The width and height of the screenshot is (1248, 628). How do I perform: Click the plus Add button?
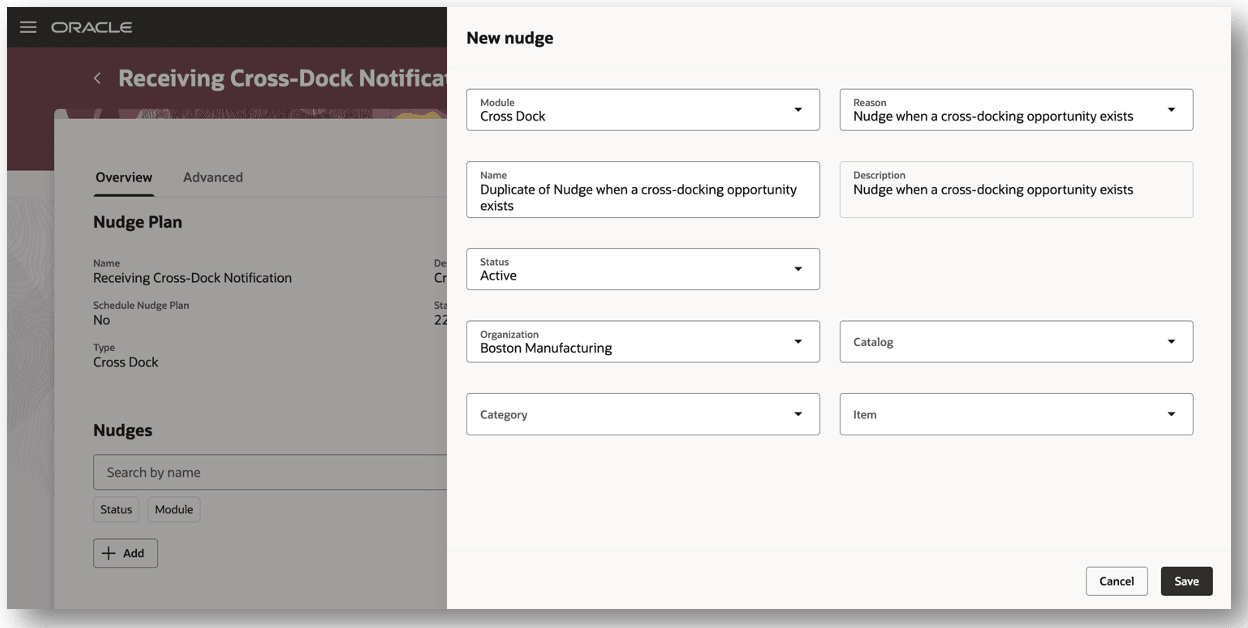click(125, 553)
